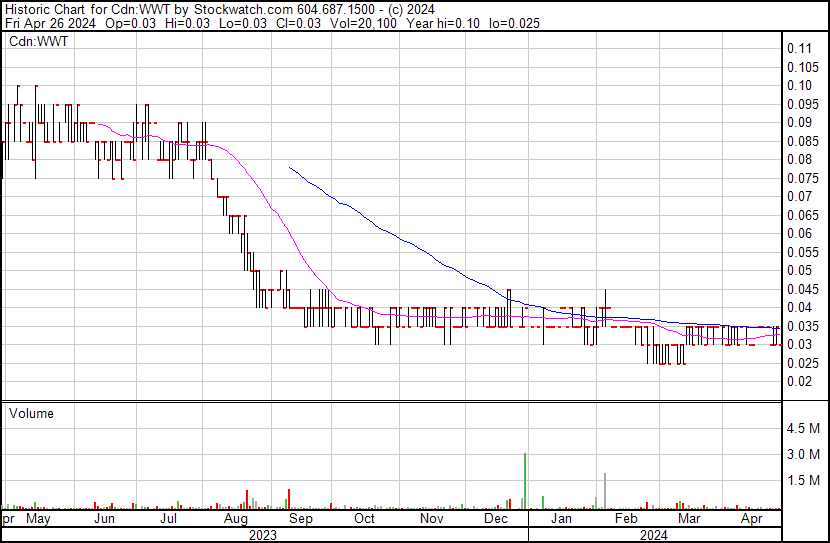Click the 3.0 M volume axis label

pyautogui.click(x=803, y=454)
